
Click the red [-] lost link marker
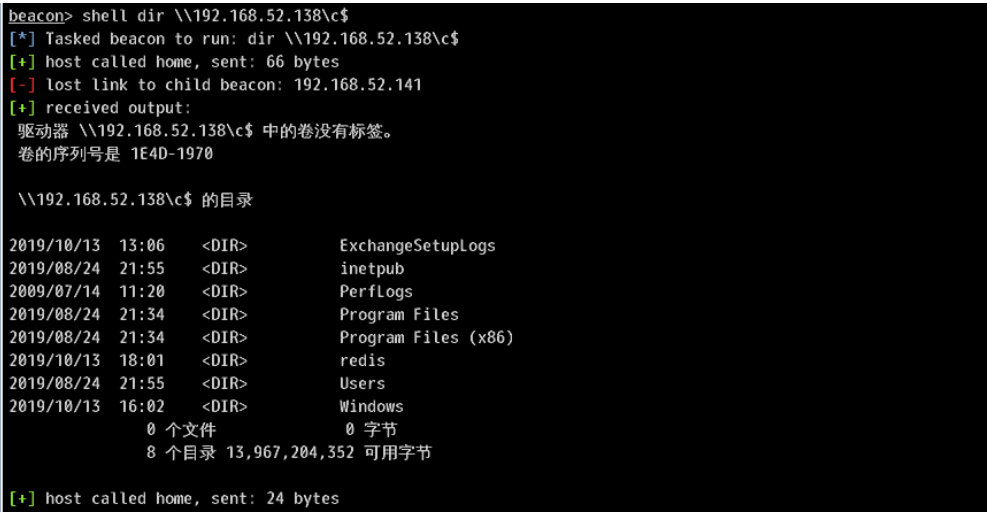(x=22, y=84)
